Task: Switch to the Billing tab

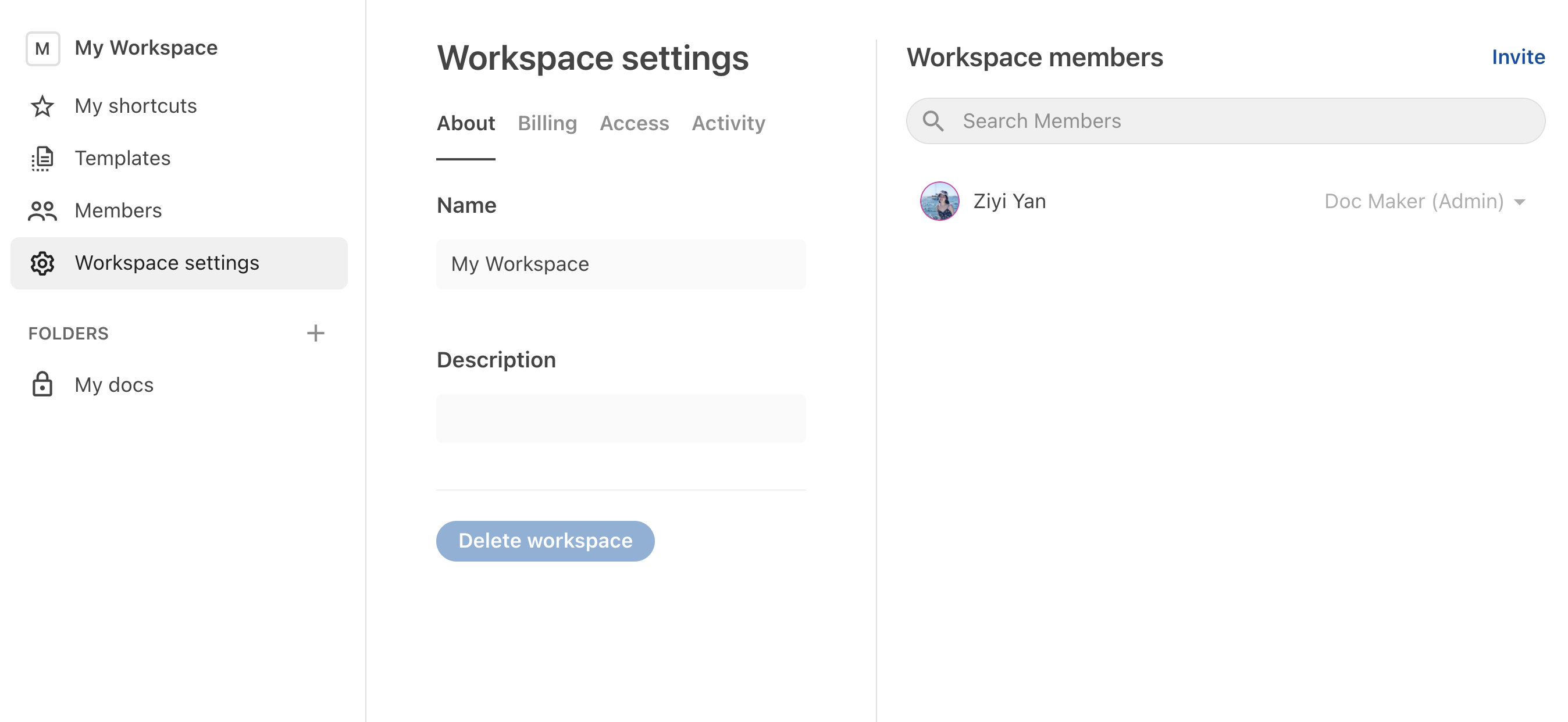Action: click(x=547, y=123)
